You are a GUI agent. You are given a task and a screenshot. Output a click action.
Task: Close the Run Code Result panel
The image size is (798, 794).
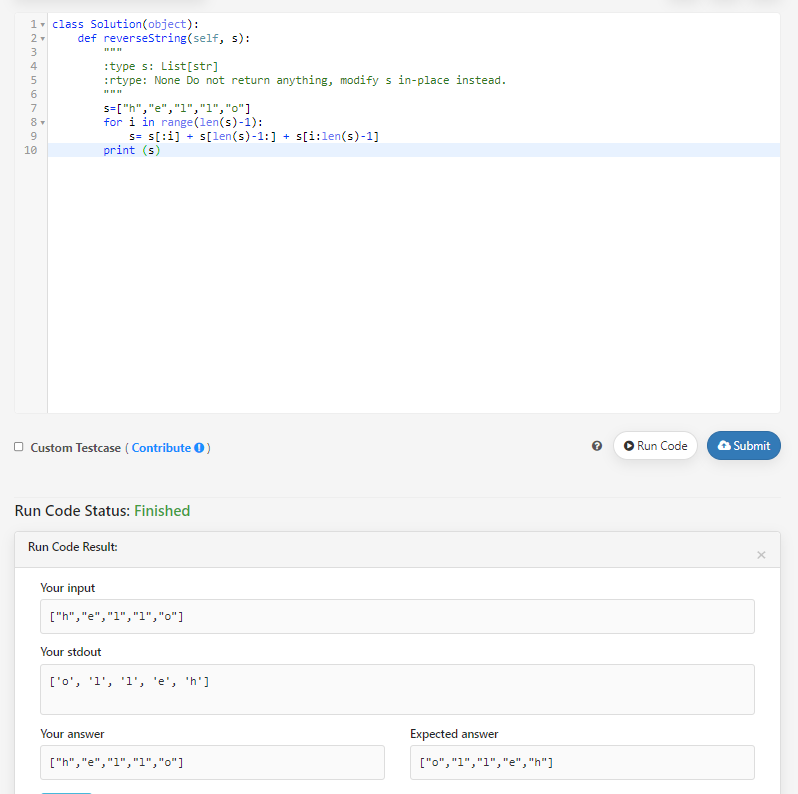(761, 555)
